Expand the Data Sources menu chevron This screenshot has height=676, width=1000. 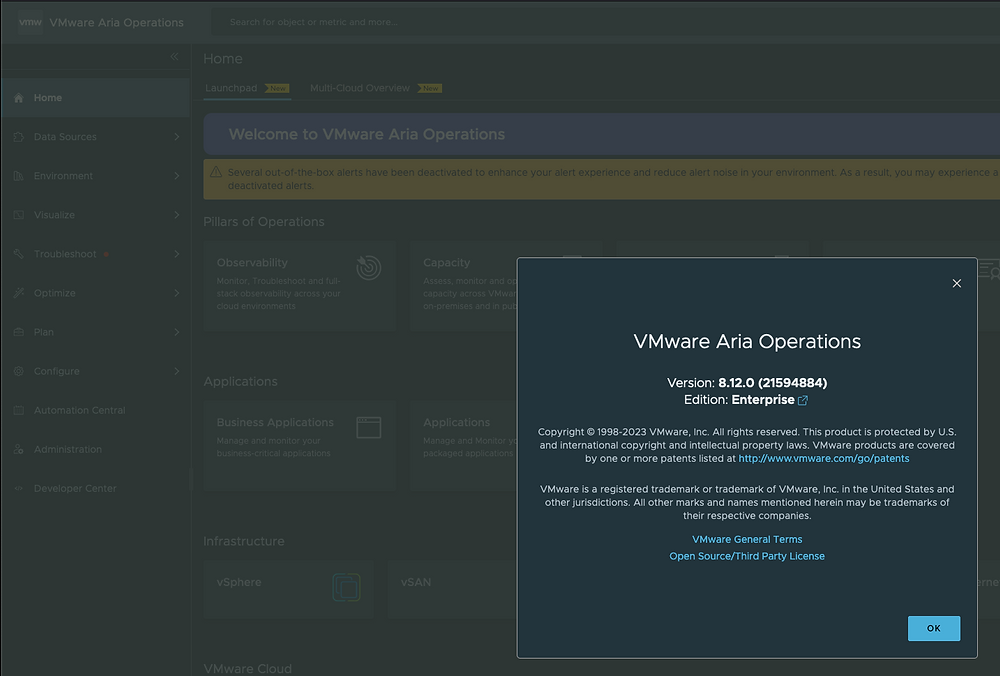(176, 137)
